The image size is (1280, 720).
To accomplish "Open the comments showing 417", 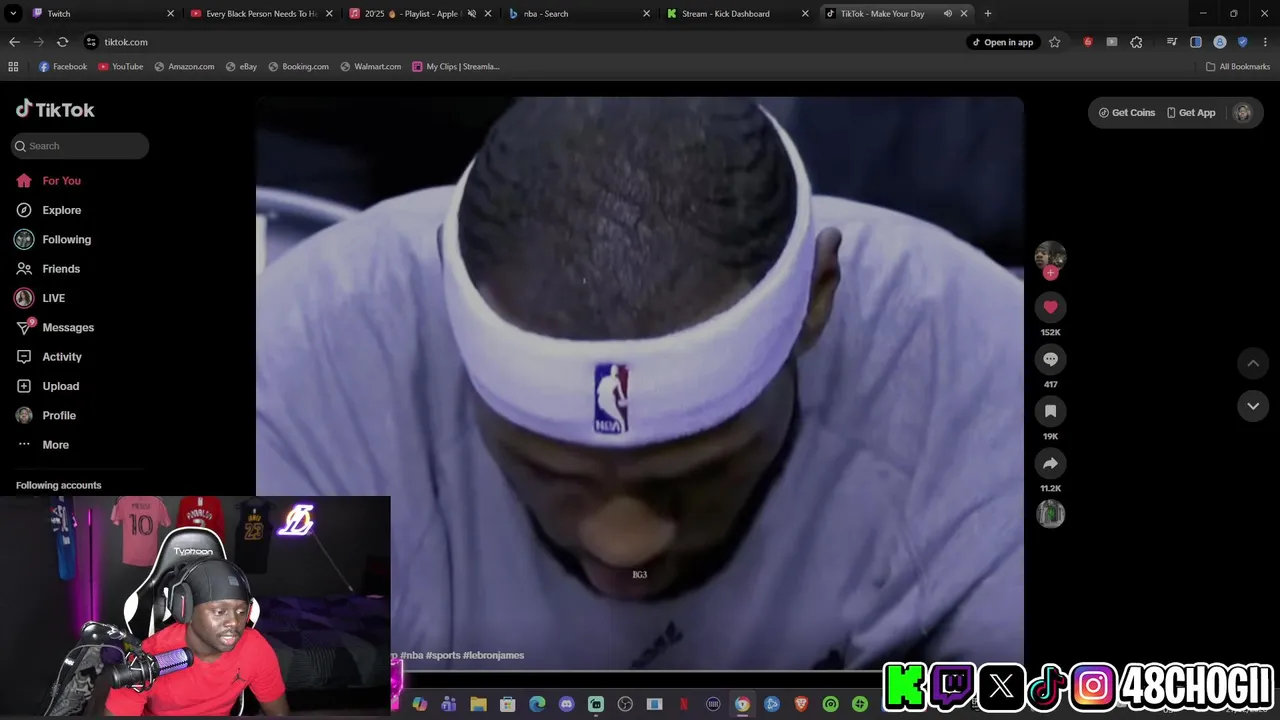I will coord(1050,359).
